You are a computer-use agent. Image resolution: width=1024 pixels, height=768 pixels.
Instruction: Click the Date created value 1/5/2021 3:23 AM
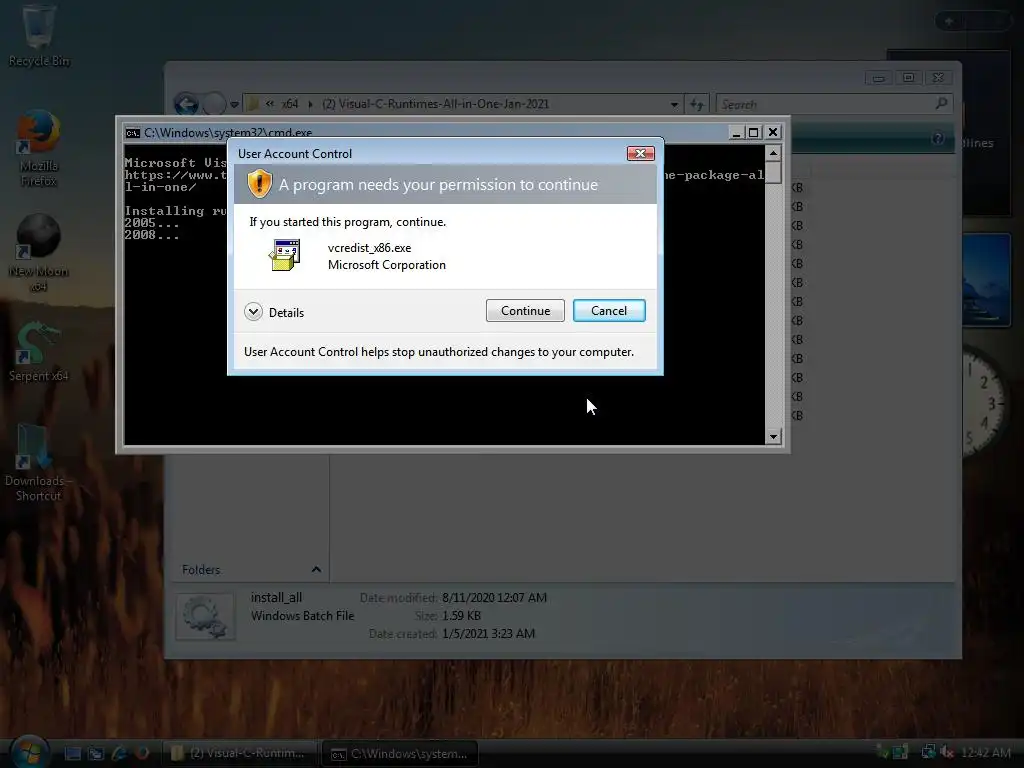pyautogui.click(x=488, y=633)
